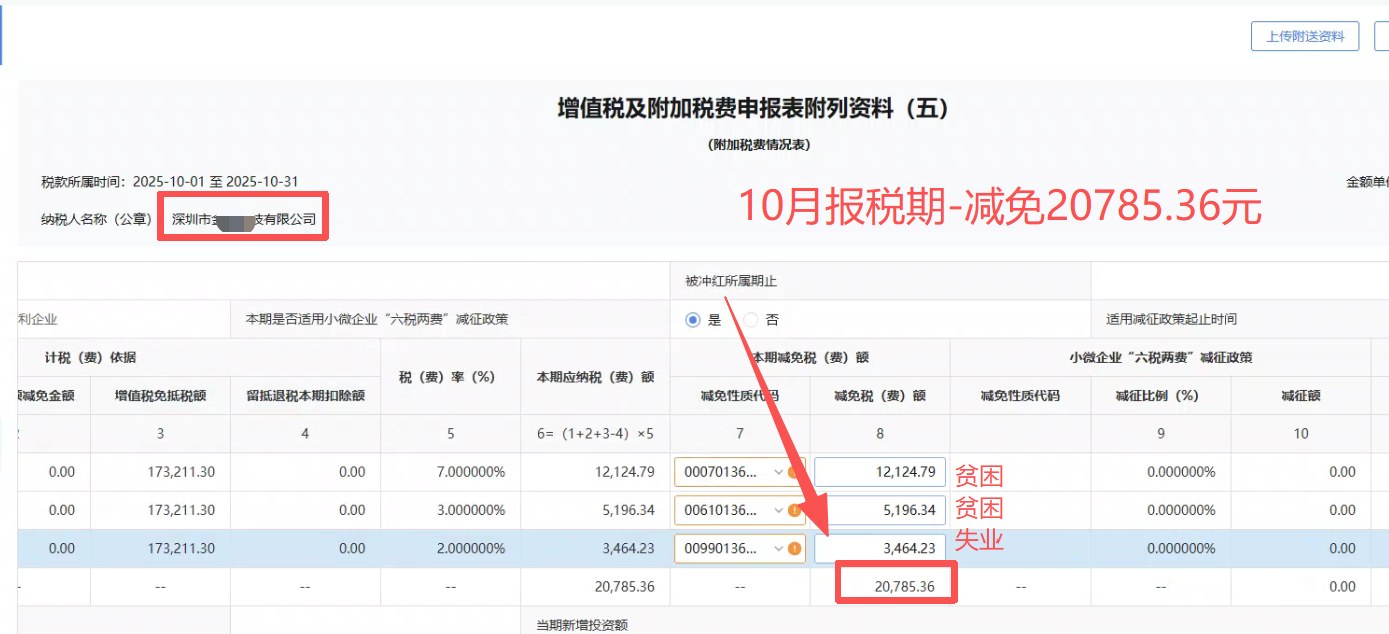
Task: Click the total payable 20,785.36 in column 6
Action: [x=623, y=586]
